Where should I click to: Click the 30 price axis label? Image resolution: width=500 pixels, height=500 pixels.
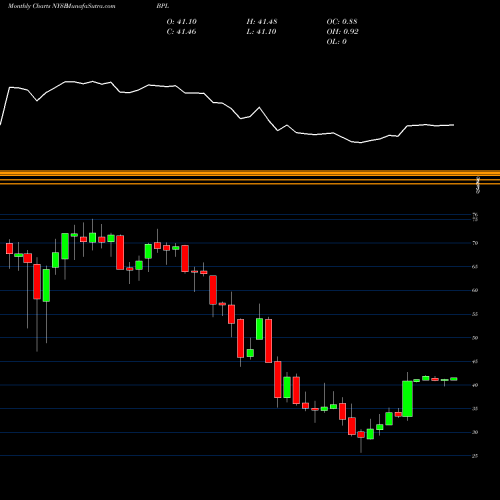pyautogui.click(x=475, y=432)
